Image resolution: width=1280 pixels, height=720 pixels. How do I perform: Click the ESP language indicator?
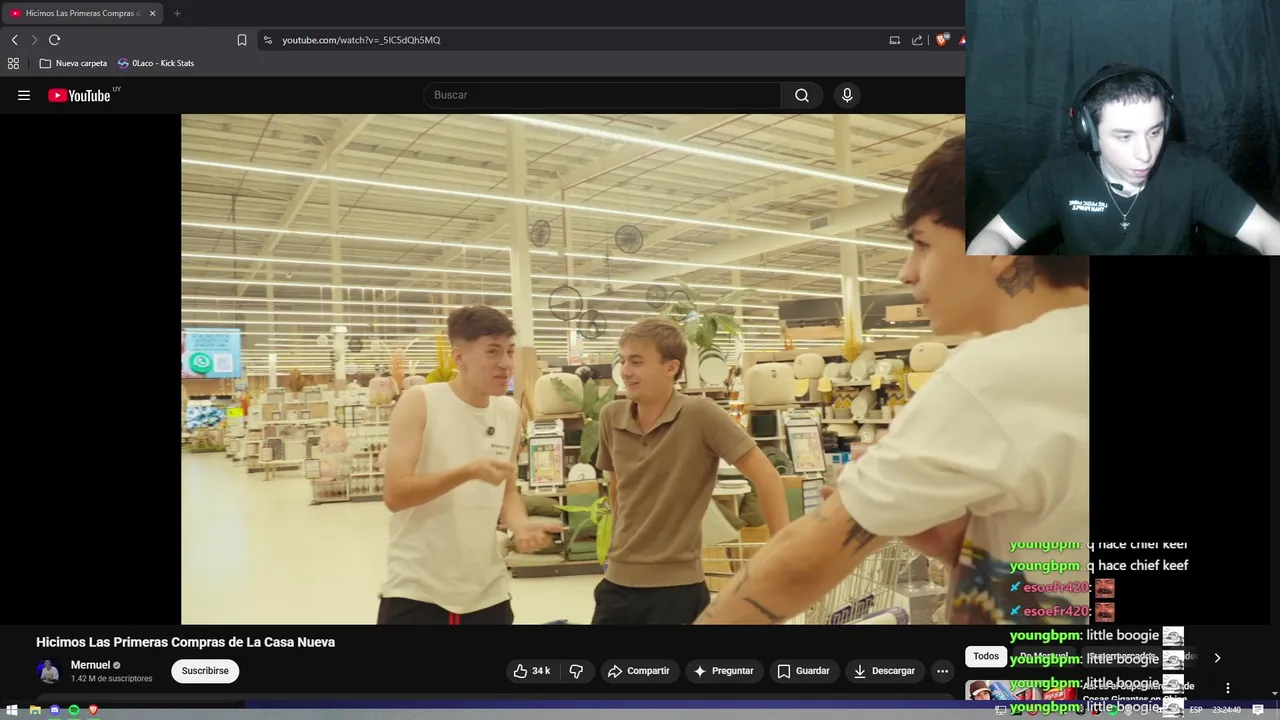pyautogui.click(x=1196, y=710)
